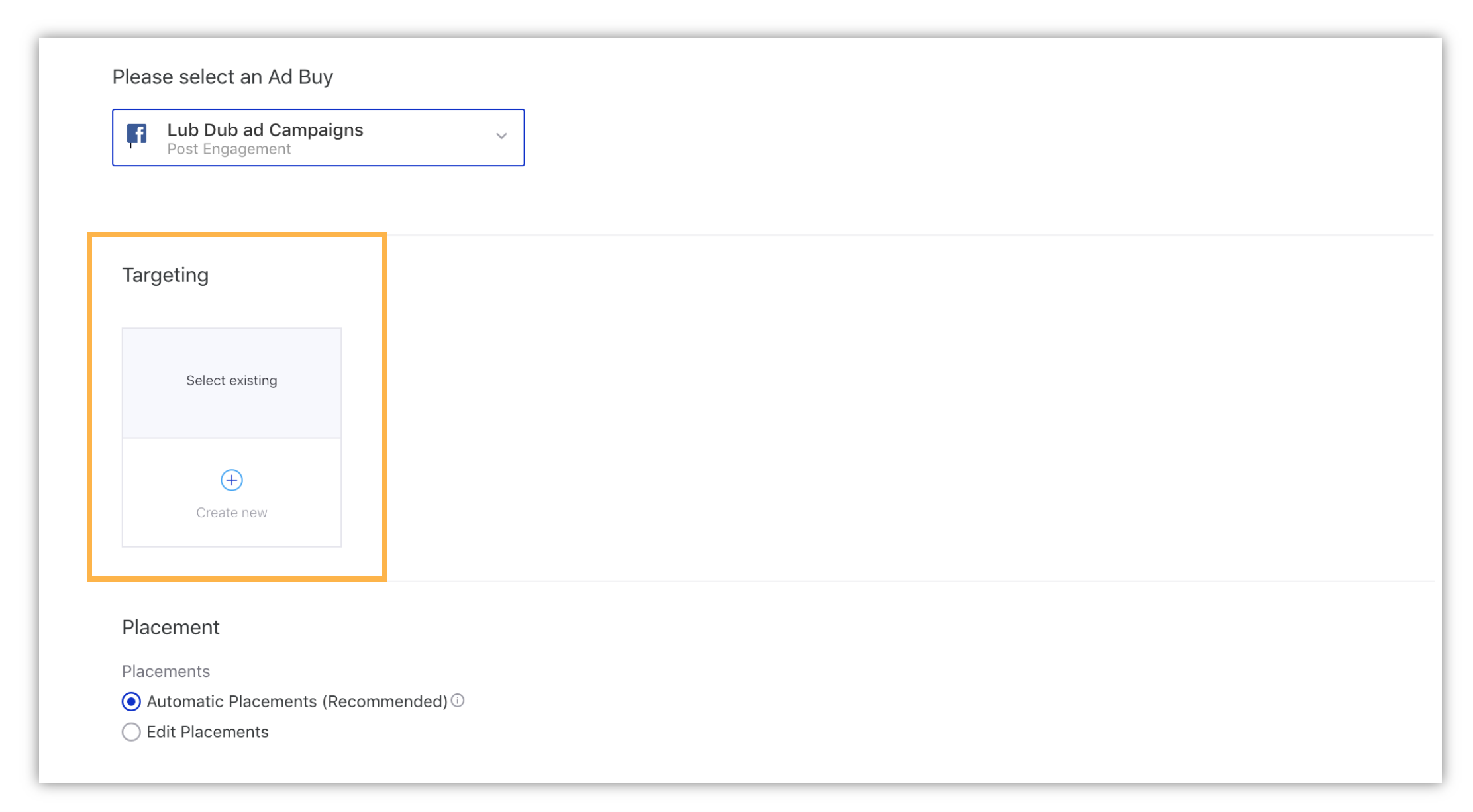
Task: Click the Create new targeting button
Action: point(231,492)
